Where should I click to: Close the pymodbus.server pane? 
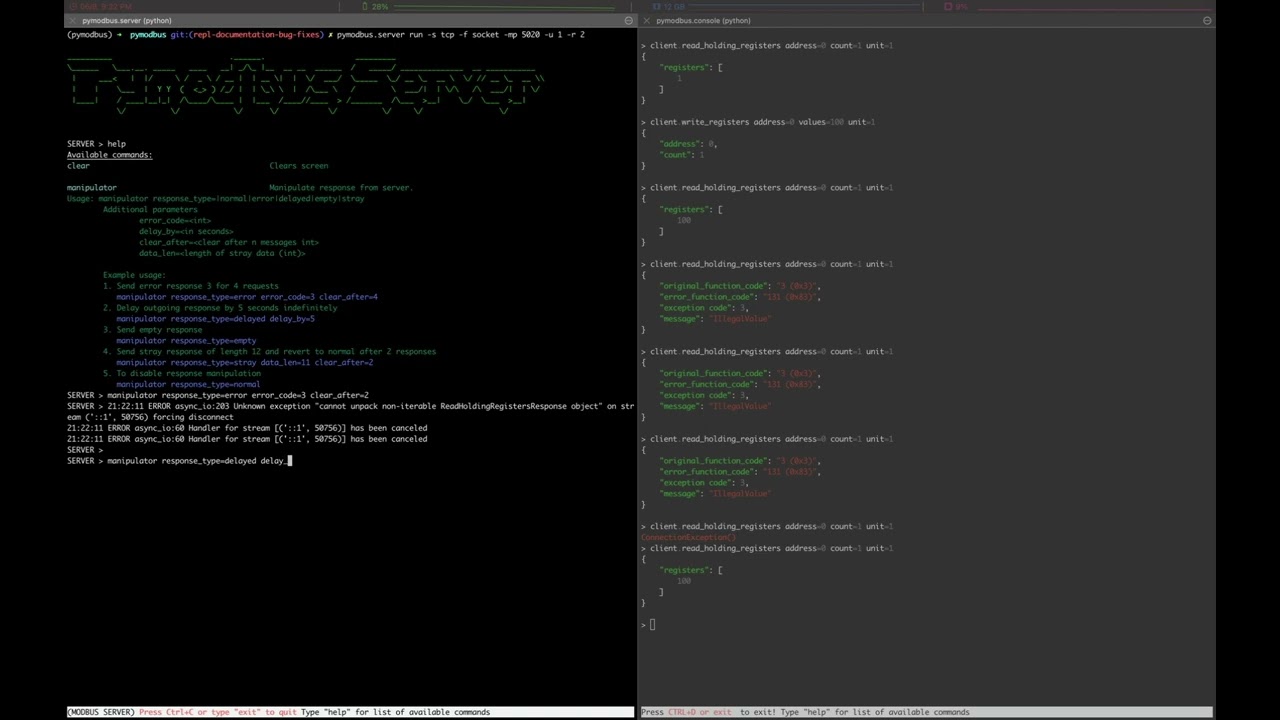tap(73, 20)
